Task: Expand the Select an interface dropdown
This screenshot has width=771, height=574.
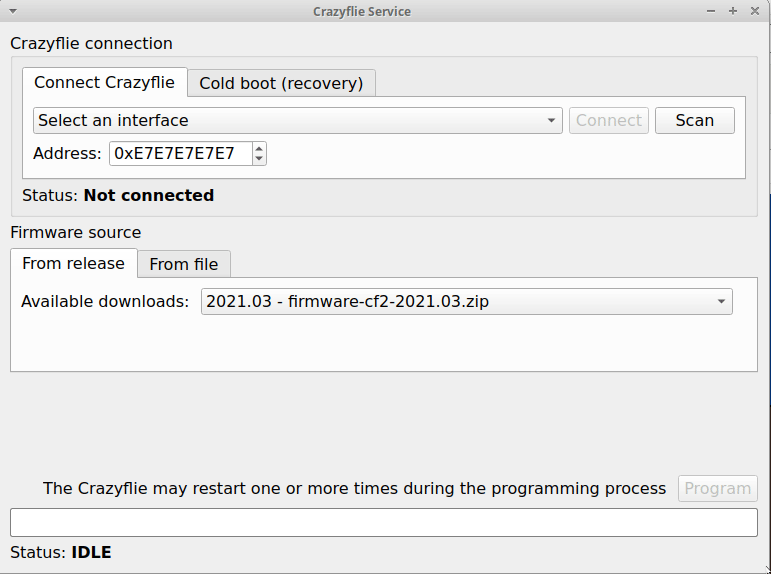Action: 297,121
